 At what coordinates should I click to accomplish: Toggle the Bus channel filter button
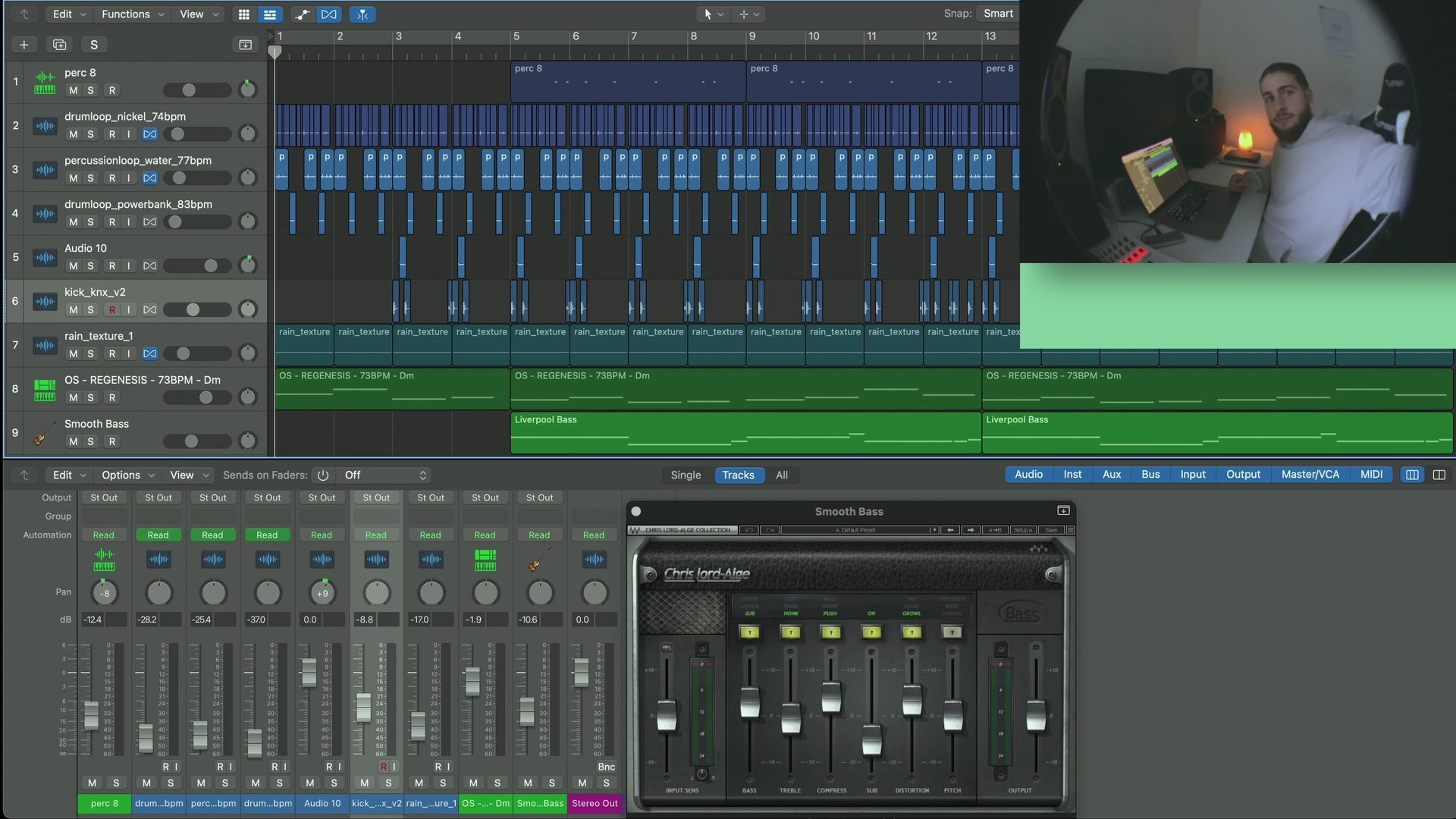point(1150,475)
